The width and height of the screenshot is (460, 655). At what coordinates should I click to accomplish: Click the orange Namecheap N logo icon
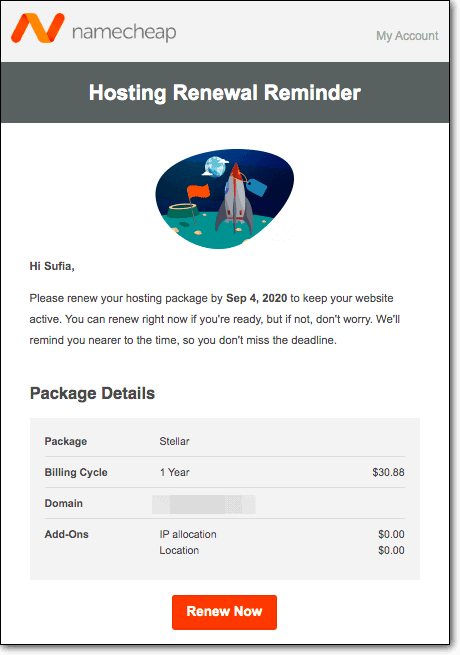point(38,28)
